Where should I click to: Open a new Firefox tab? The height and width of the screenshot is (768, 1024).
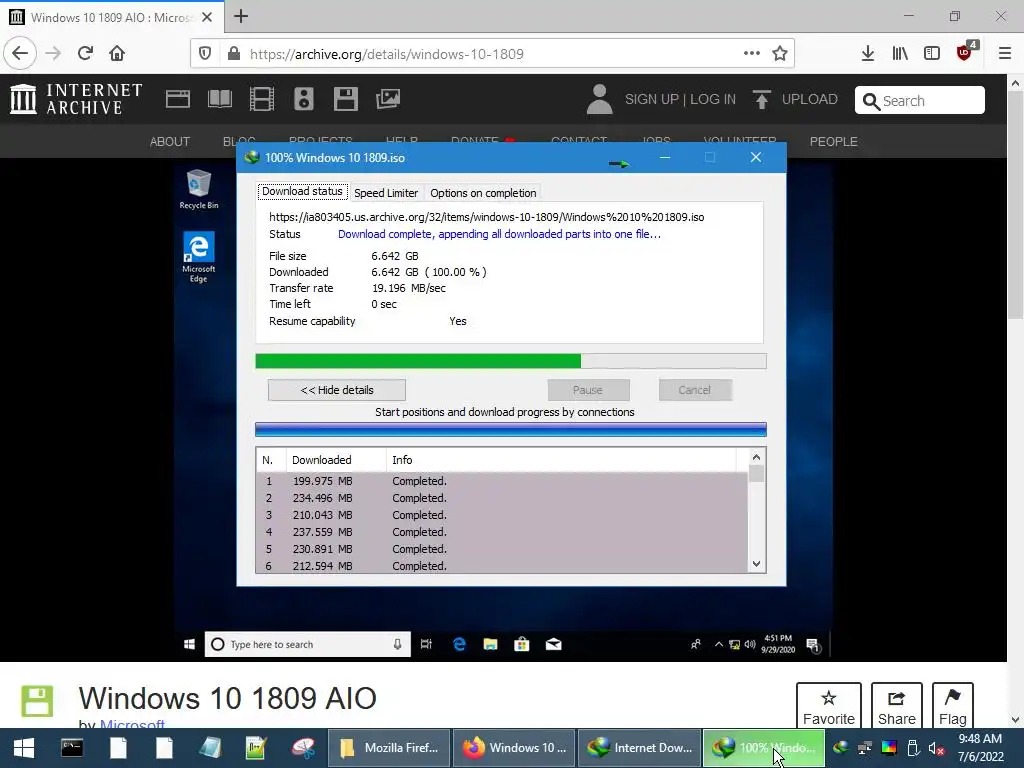click(x=241, y=16)
